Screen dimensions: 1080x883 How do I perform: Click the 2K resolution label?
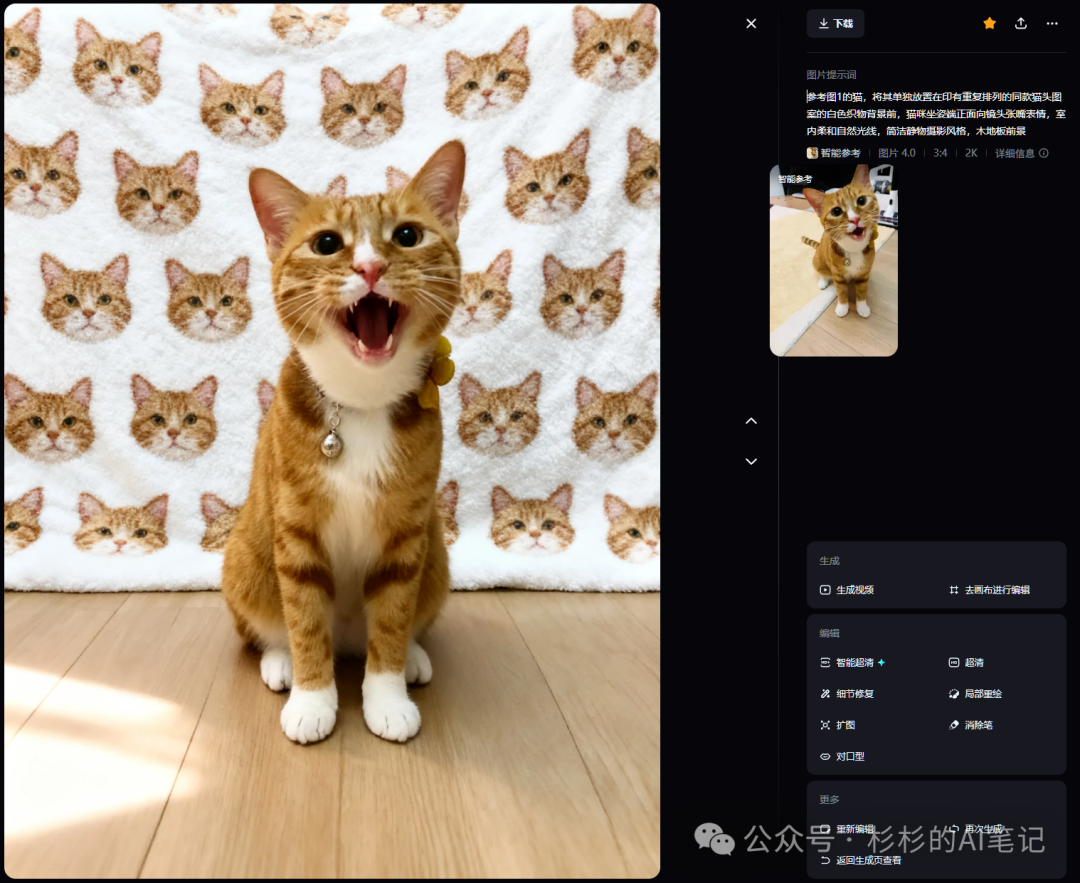[971, 153]
